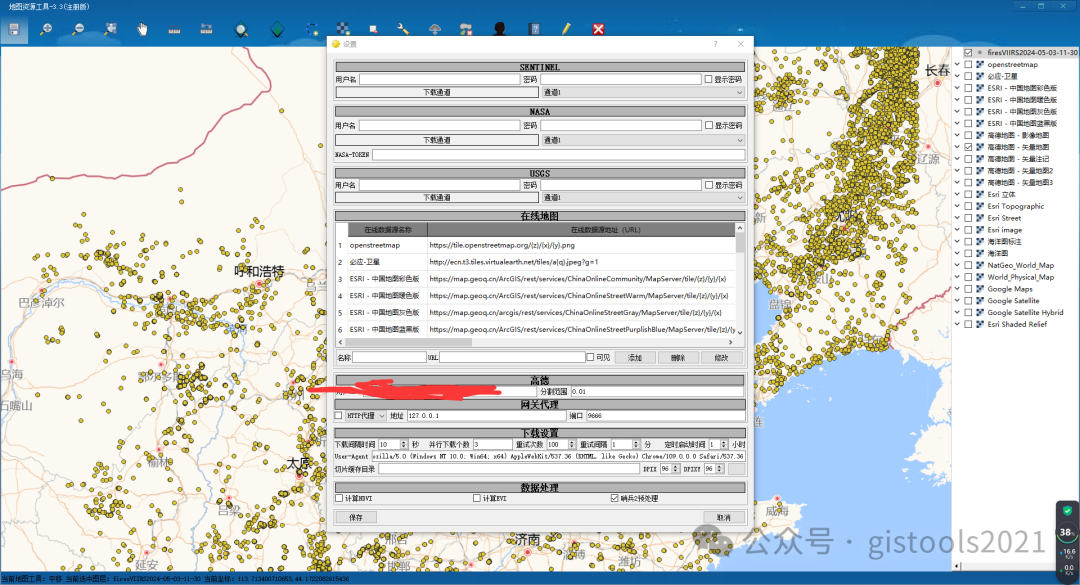The width and height of the screenshot is (1080, 585).
Task: Select the zoom in magnifier tool
Action: 45,30
